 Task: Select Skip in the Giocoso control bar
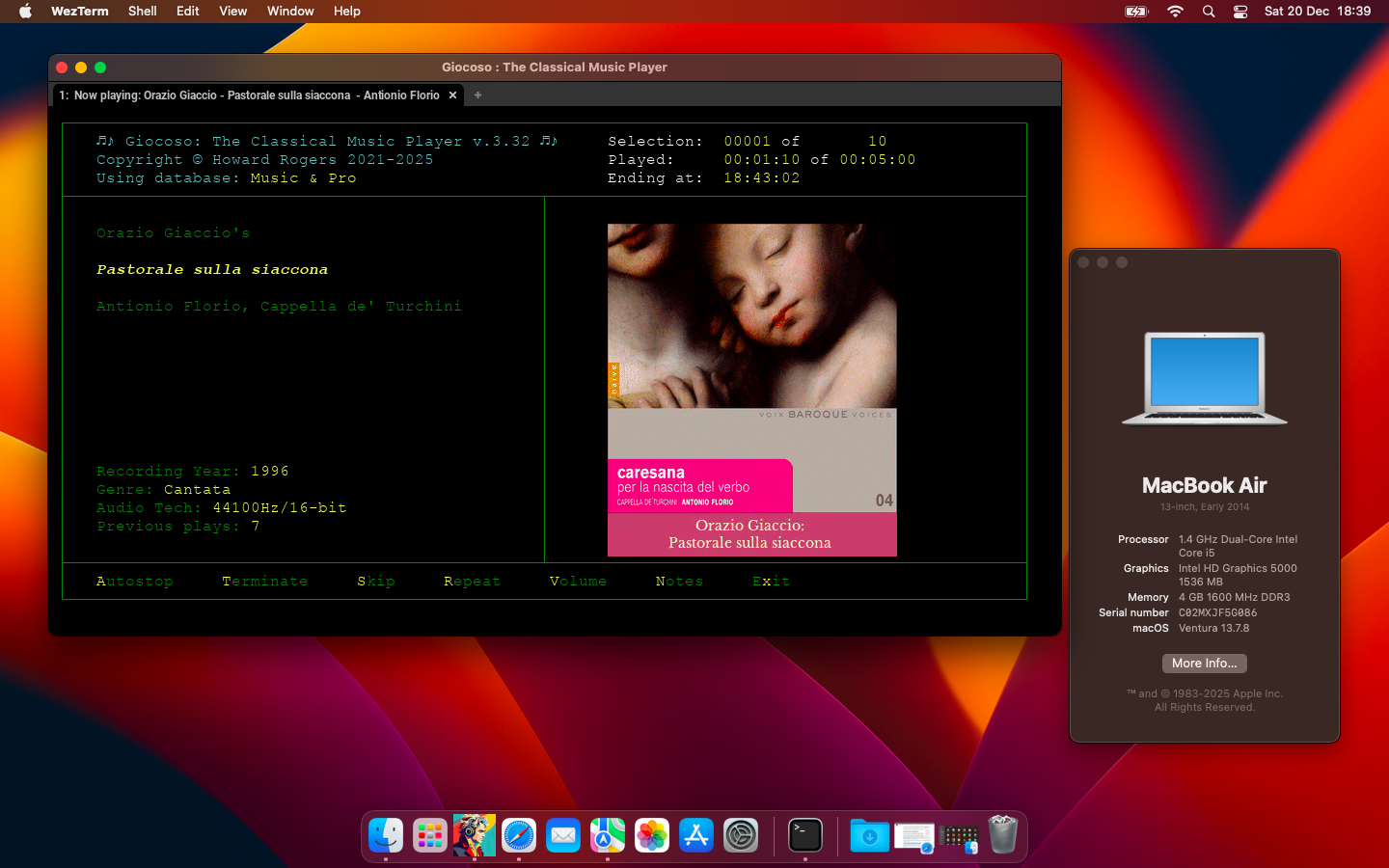(x=376, y=581)
